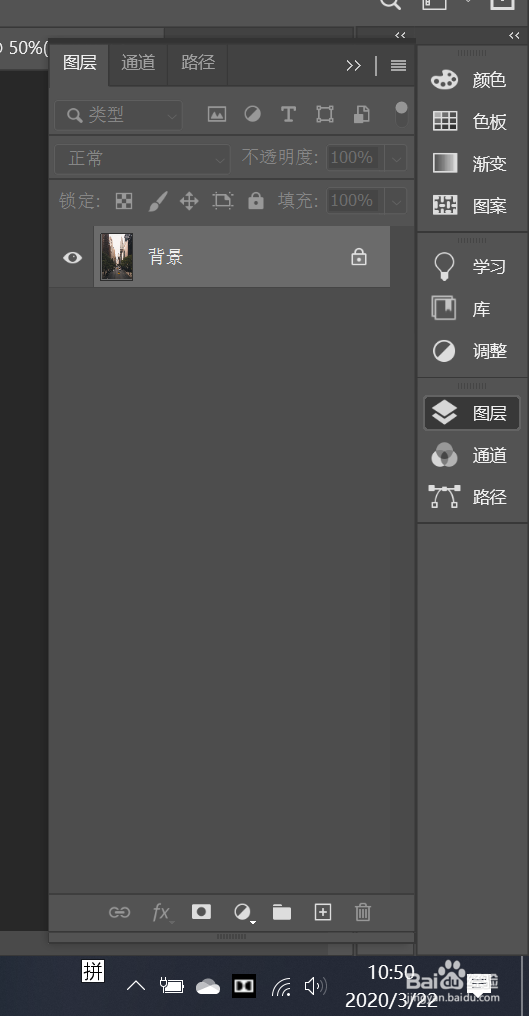Toggle lock all padlock icon
The image size is (529, 1016).
point(256,201)
